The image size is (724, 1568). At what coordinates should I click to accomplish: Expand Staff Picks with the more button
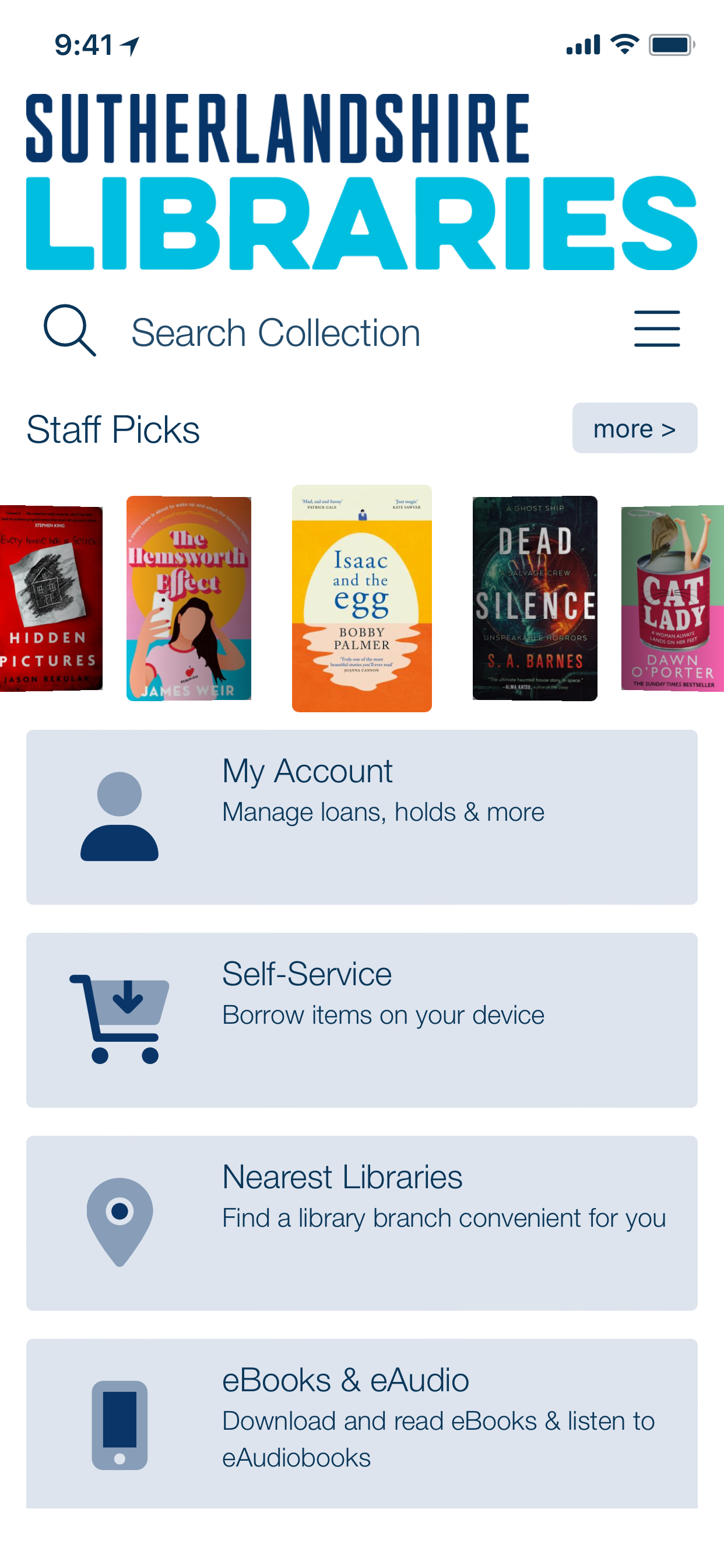tap(634, 428)
